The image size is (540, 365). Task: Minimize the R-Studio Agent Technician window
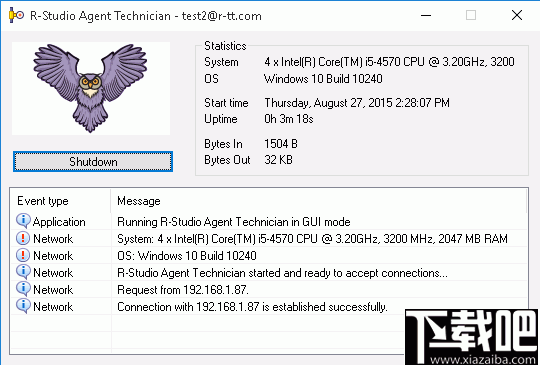pyautogui.click(x=426, y=15)
